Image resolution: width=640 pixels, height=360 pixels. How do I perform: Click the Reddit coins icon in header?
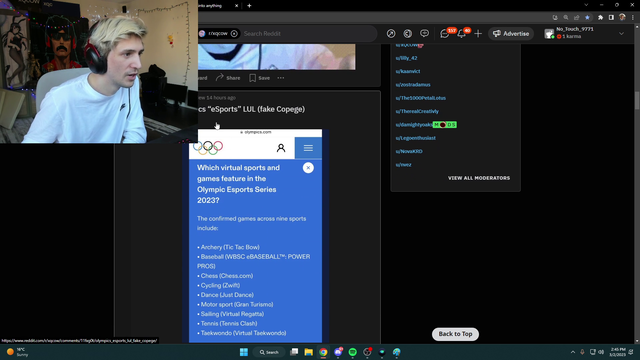[x=407, y=34]
